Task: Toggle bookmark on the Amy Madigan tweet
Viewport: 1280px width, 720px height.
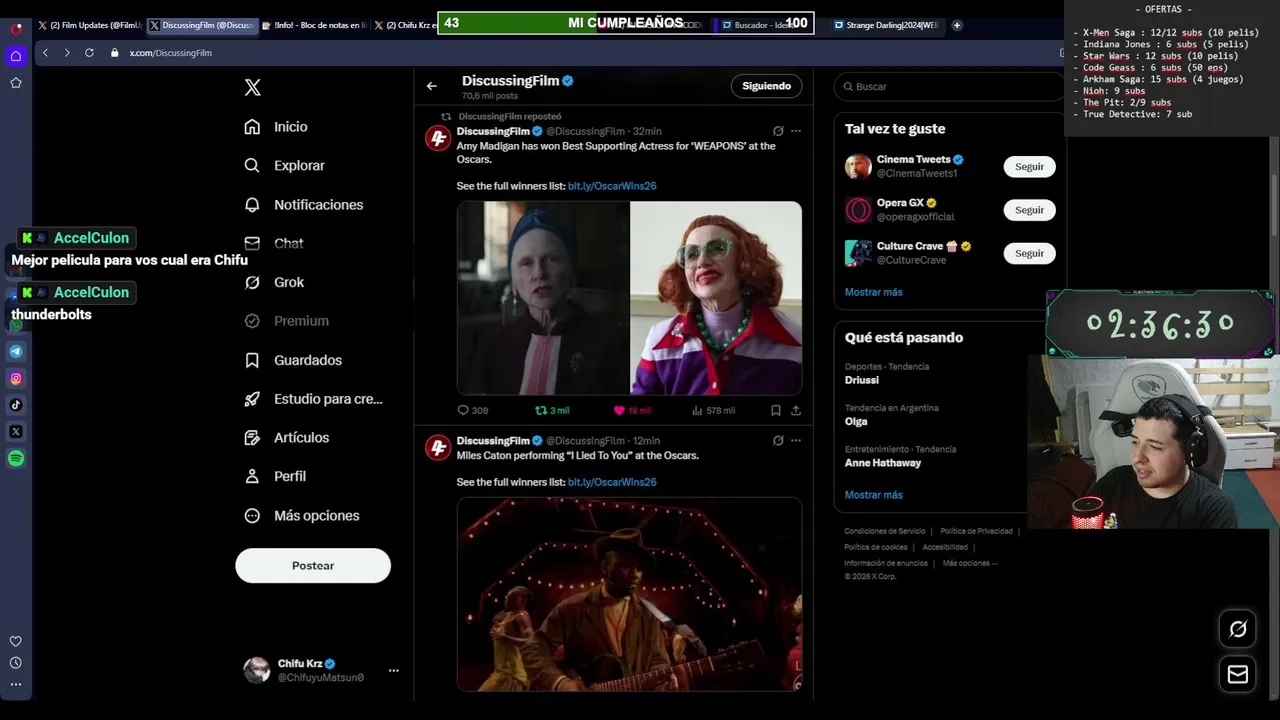Action: click(x=776, y=410)
